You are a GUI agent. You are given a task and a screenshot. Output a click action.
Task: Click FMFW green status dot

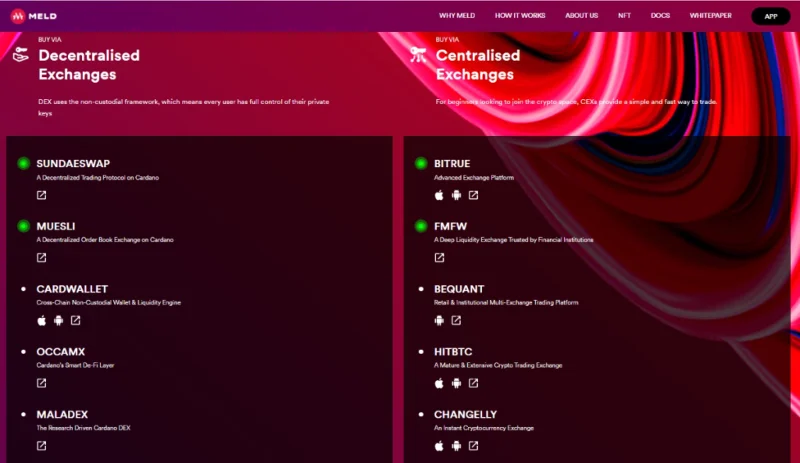point(421,226)
